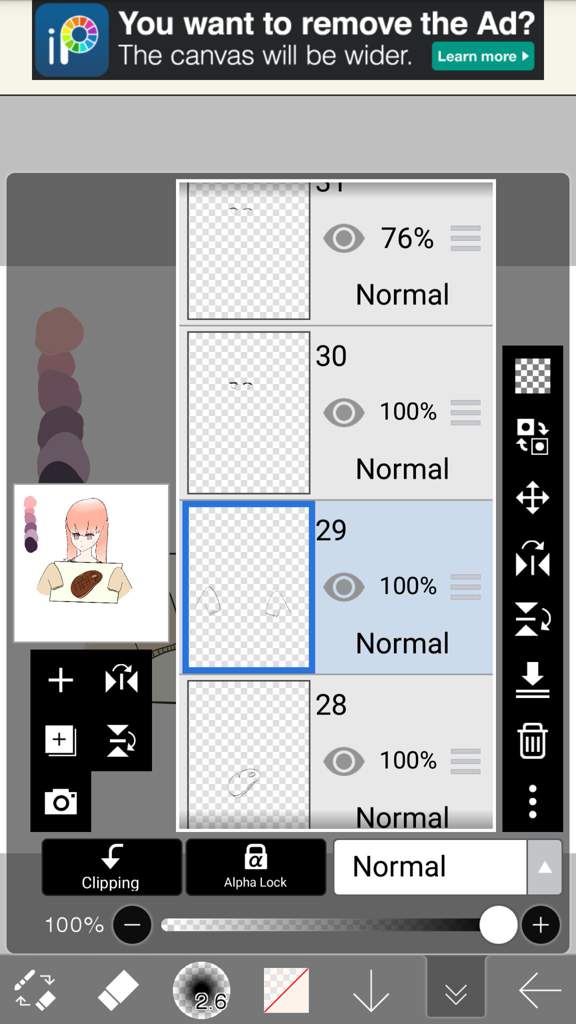This screenshot has height=1024, width=576.
Task: Open brush size 2.6 settings
Action: point(201,990)
